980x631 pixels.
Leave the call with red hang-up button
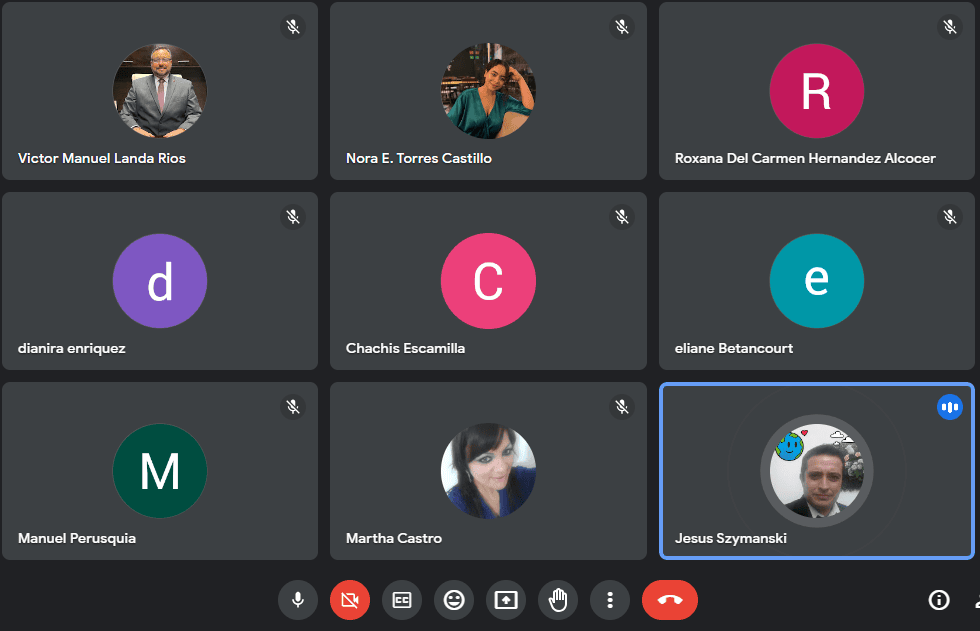pyautogui.click(x=670, y=600)
